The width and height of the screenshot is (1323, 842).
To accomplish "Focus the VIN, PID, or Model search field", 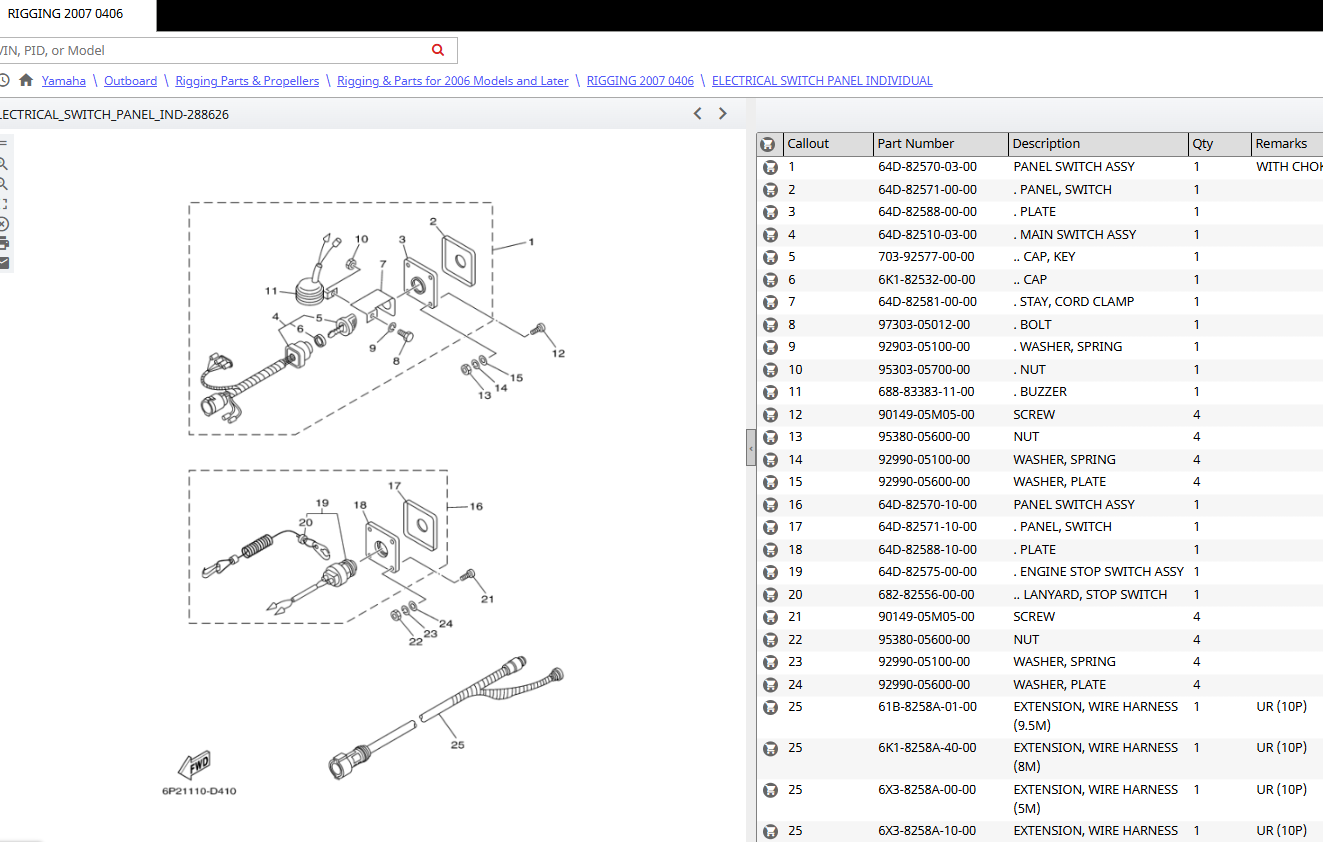I will (215, 50).
